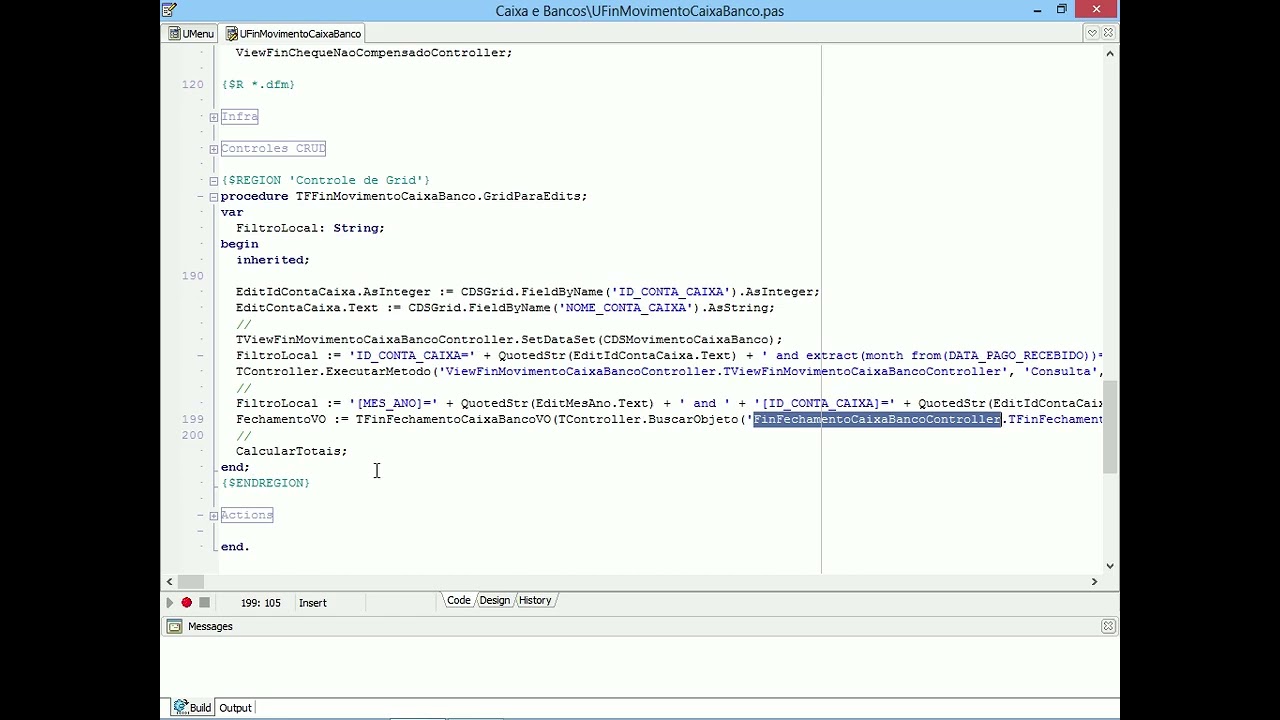
Task: Click the final 'end.' line
Action: [x=235, y=547]
